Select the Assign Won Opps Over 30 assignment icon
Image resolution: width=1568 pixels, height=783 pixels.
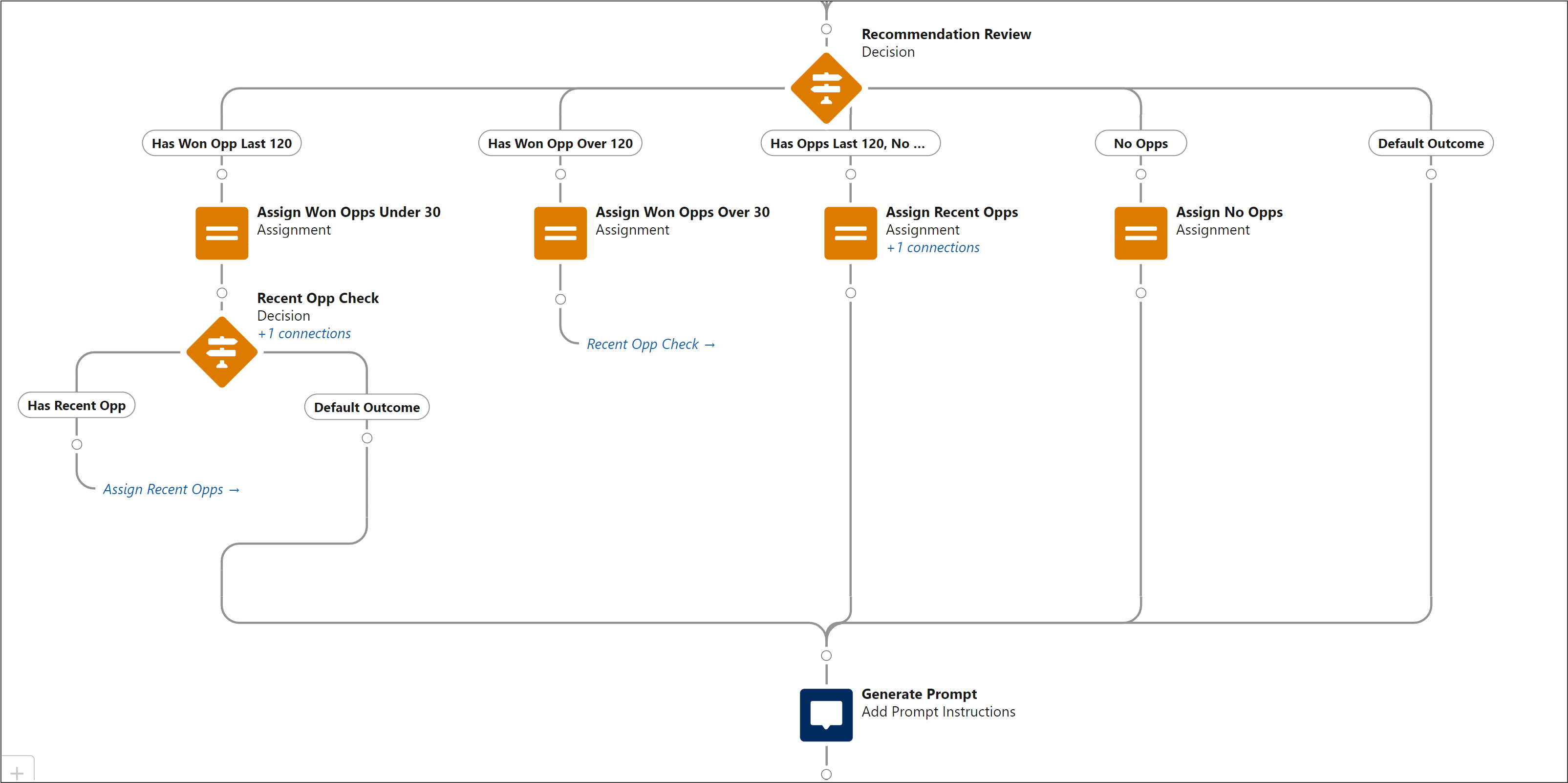click(x=560, y=233)
